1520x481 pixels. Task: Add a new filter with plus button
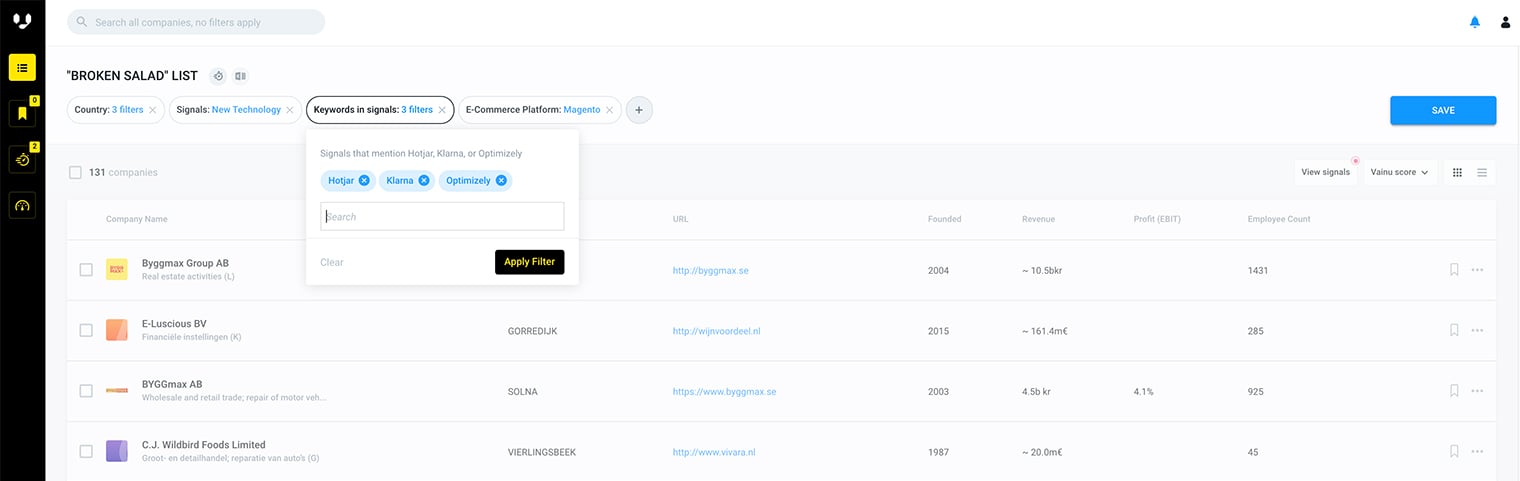point(639,110)
